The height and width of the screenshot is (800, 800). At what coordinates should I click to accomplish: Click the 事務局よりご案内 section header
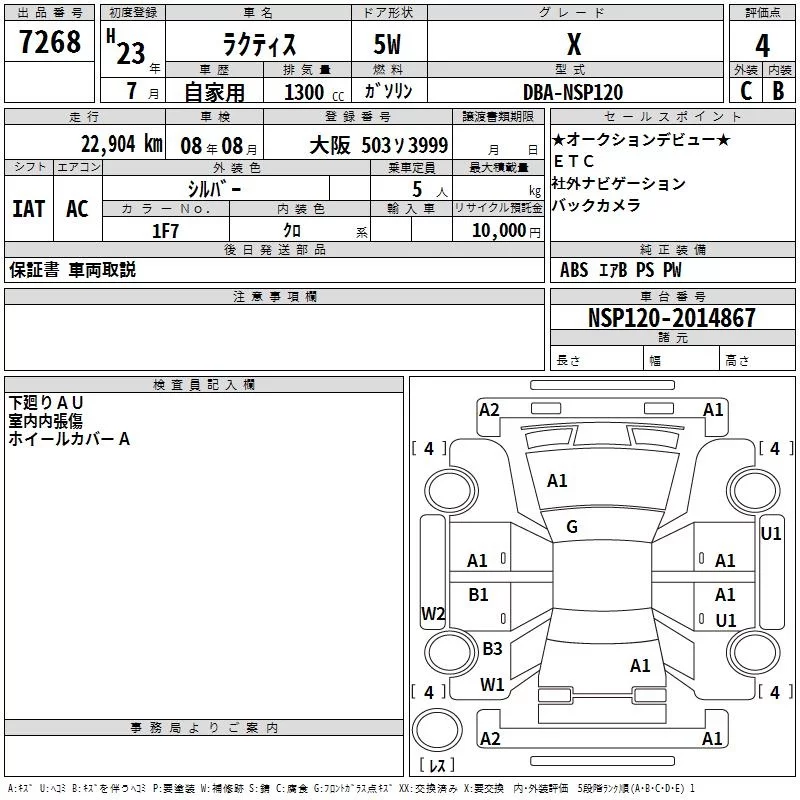click(x=204, y=728)
